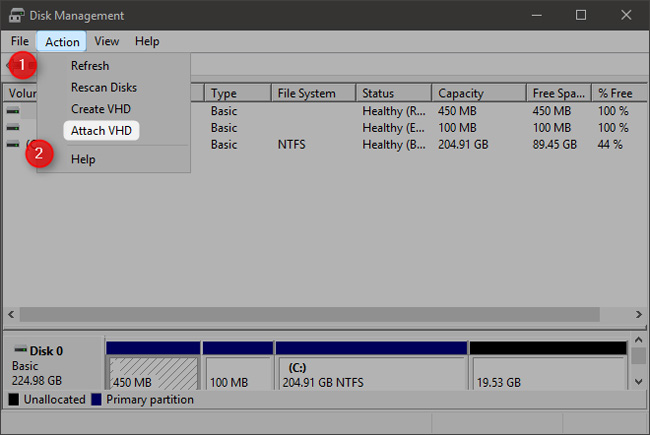The width and height of the screenshot is (650, 435).
Task: Select the drive icon in the 450 MB volume row
Action: (13, 111)
